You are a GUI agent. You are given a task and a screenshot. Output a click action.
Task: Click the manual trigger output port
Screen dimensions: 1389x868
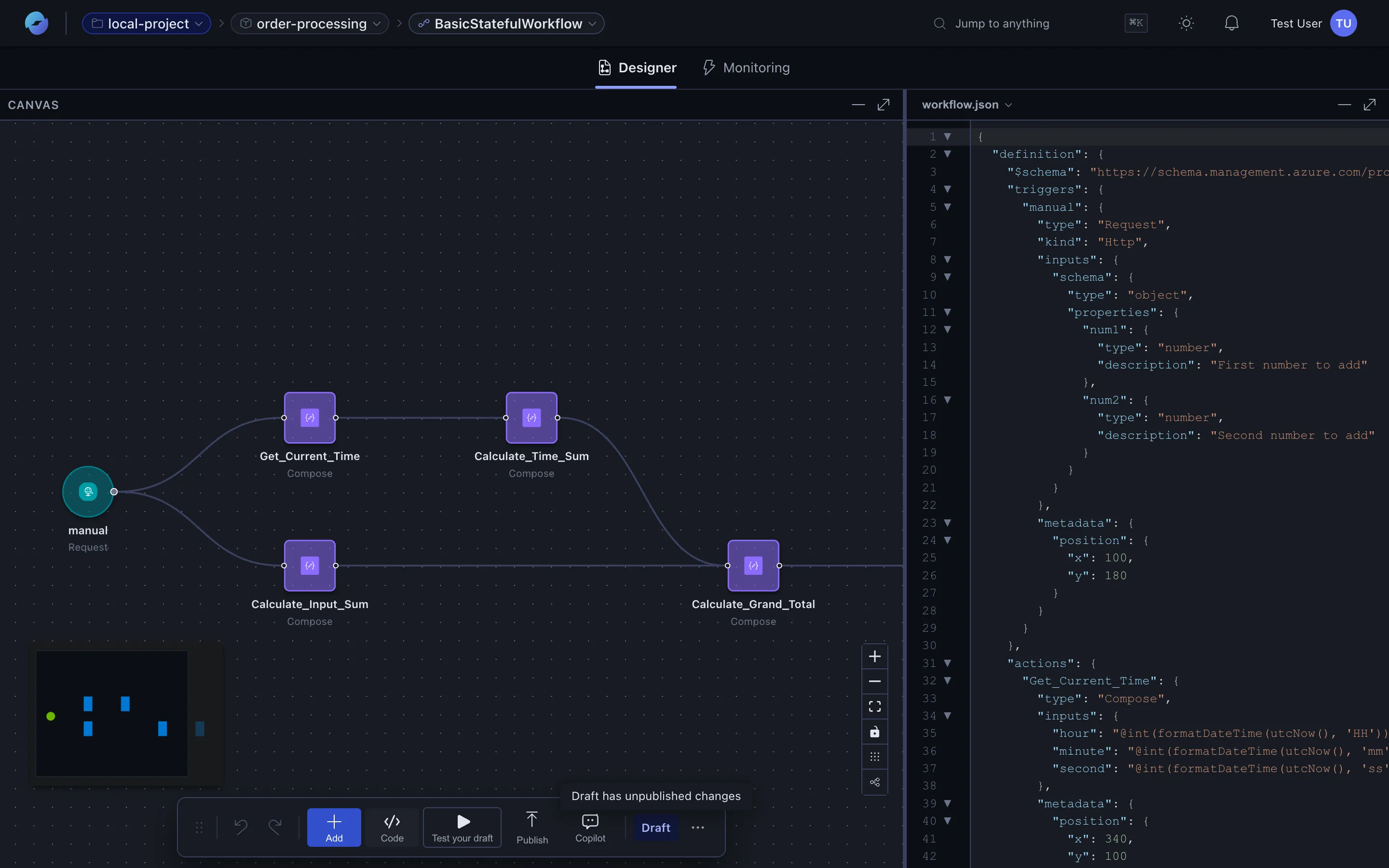click(114, 491)
